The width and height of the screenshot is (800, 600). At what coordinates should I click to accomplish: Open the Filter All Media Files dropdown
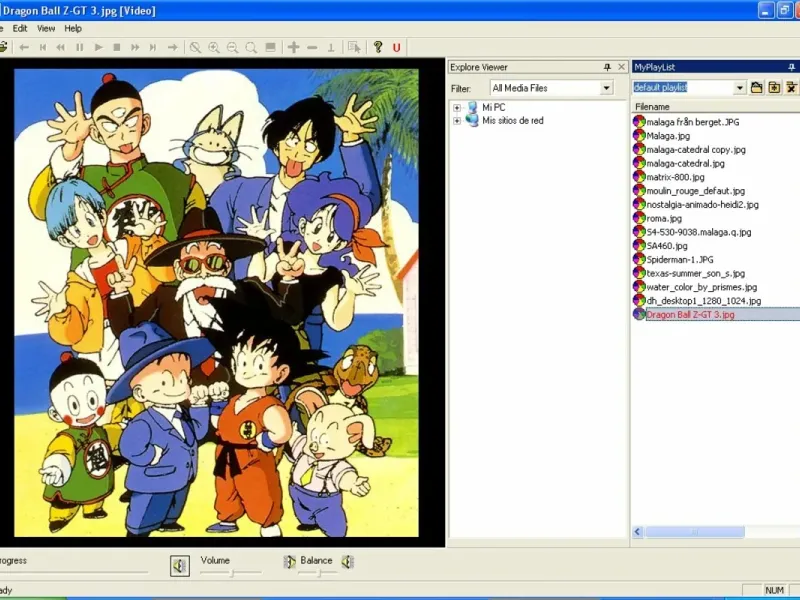pyautogui.click(x=606, y=88)
